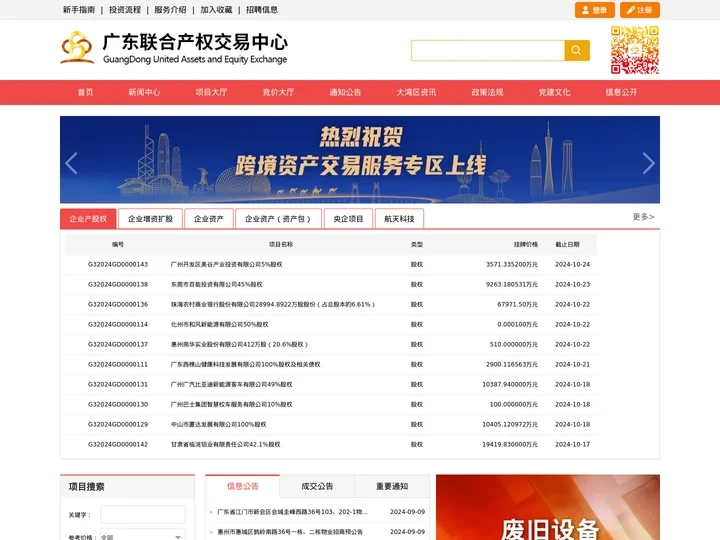The height and width of the screenshot is (540, 720).
Task: Click the 登录 login button
Action: pyautogui.click(x=595, y=10)
